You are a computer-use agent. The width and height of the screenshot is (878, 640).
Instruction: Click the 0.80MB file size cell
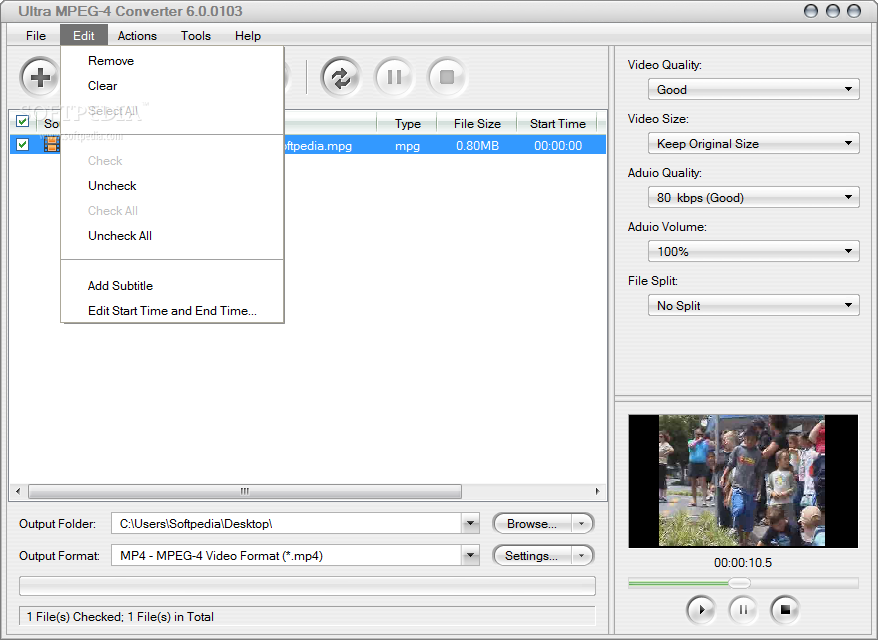click(477, 146)
